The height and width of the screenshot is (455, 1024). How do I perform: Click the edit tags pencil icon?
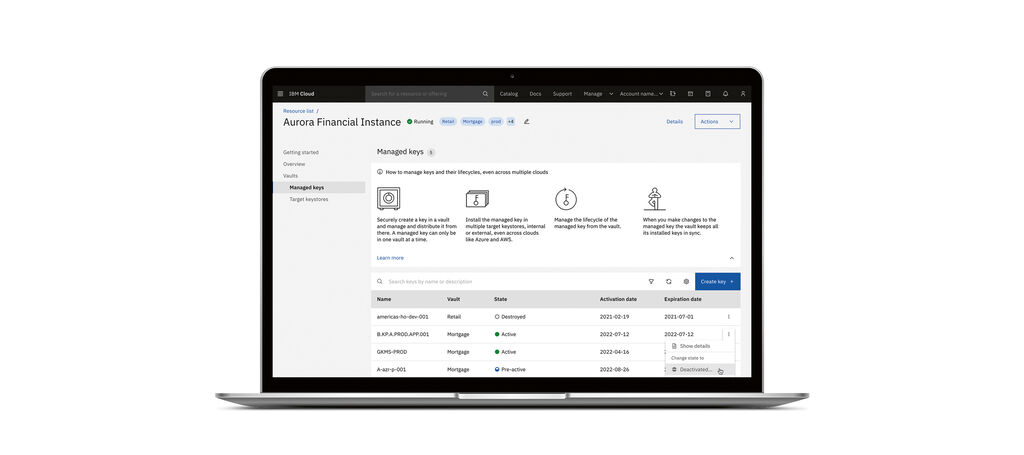click(527, 122)
